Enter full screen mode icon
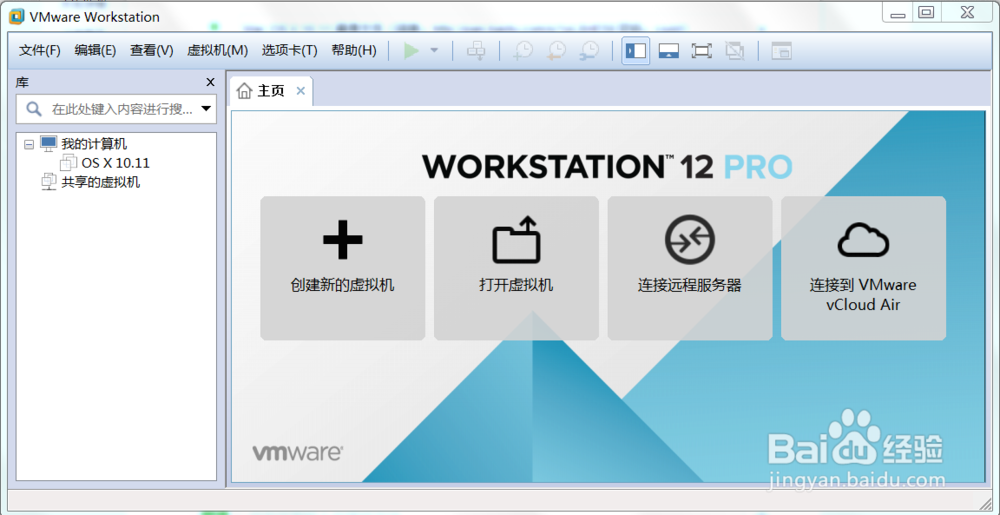This screenshot has height=515, width=1000. tap(702, 51)
